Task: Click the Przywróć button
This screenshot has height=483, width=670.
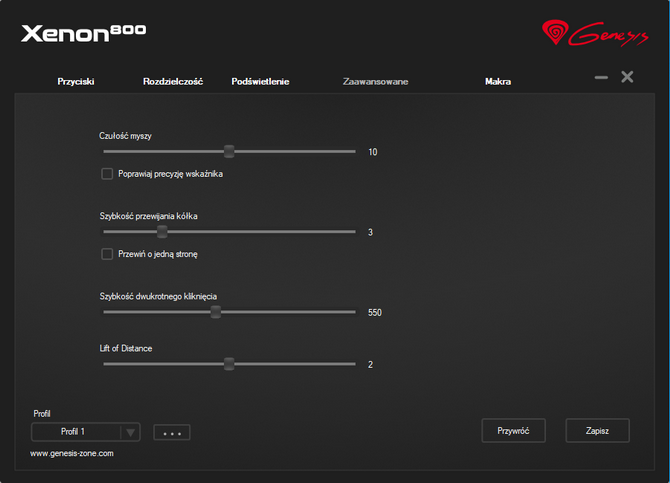Action: pyautogui.click(x=513, y=430)
